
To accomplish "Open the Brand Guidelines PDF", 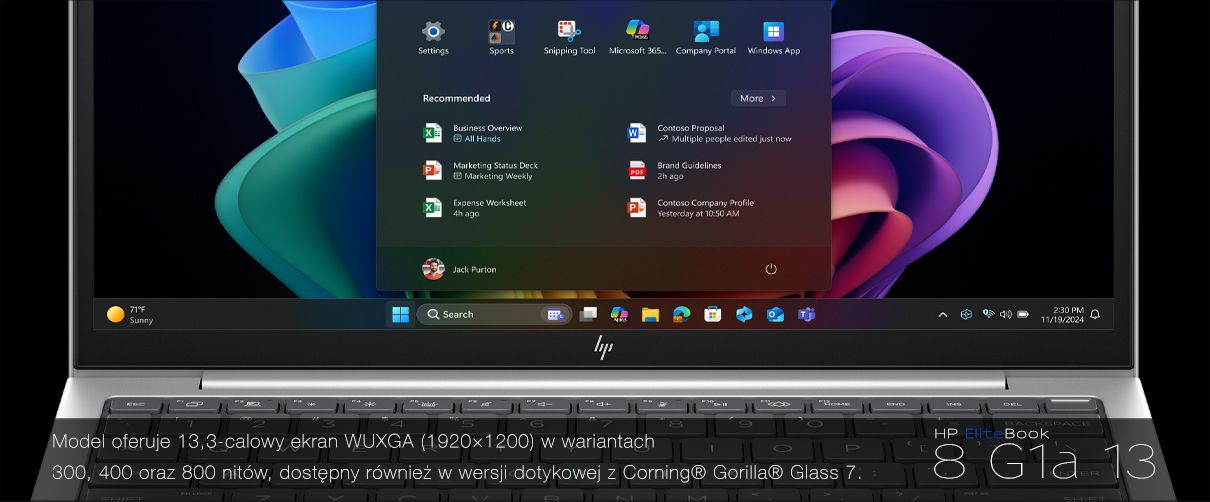I will pos(689,170).
